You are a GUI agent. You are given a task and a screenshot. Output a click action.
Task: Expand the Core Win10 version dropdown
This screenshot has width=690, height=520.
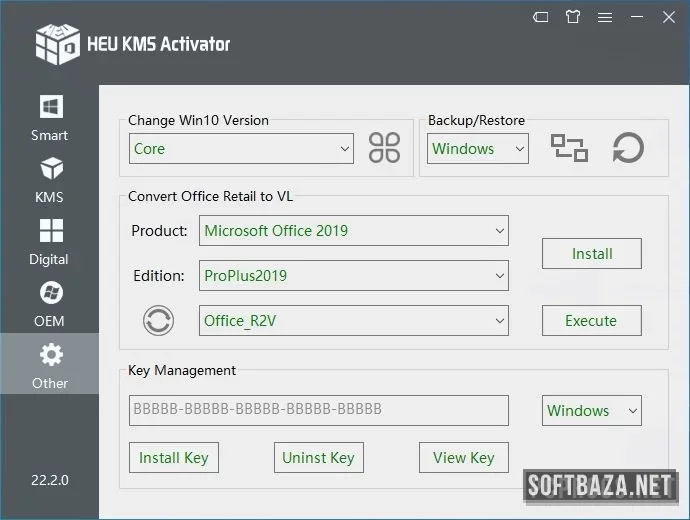pyautogui.click(x=241, y=149)
